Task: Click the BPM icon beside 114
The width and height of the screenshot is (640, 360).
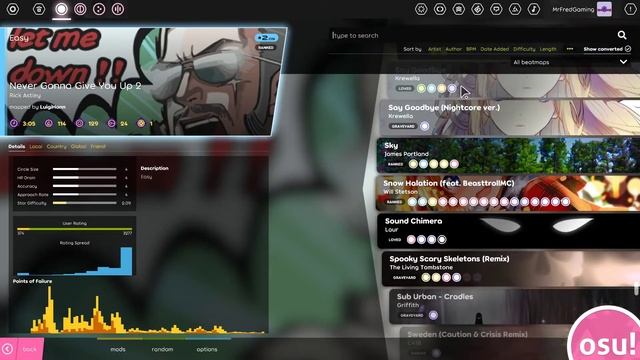Action: tap(49, 123)
